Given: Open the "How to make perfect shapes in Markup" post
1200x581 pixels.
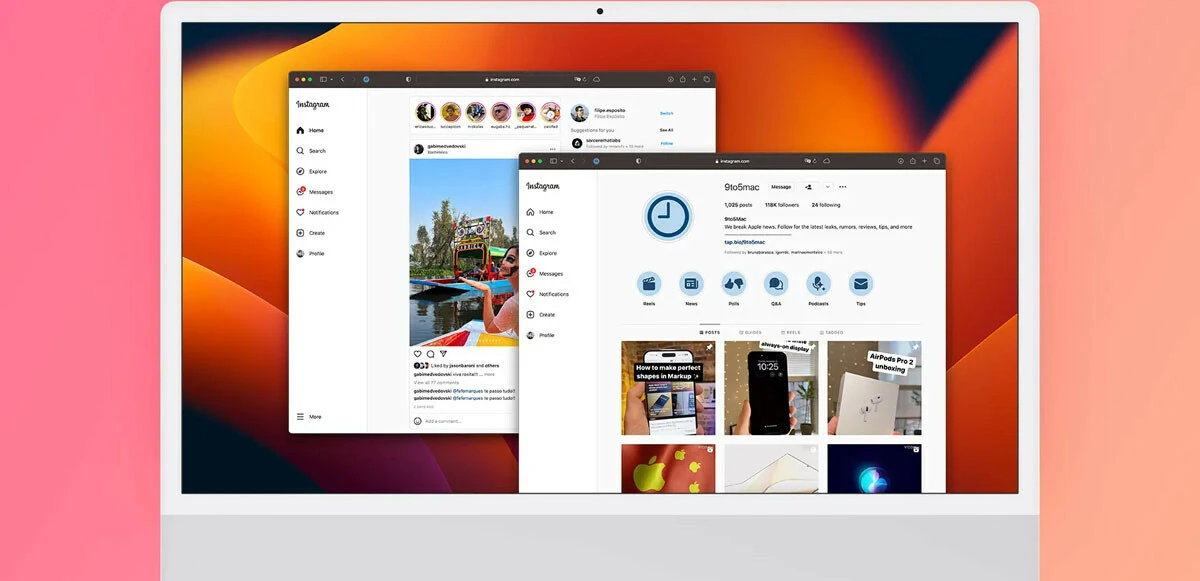Looking at the screenshot, I should coord(668,388).
